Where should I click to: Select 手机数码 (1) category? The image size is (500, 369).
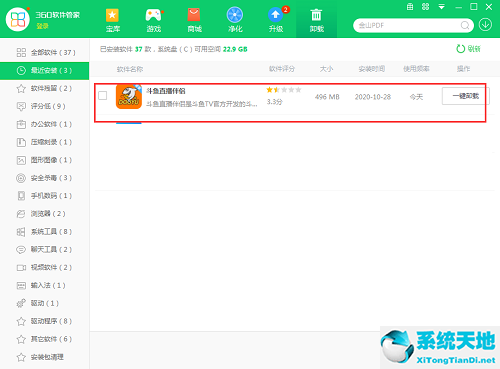(45, 196)
